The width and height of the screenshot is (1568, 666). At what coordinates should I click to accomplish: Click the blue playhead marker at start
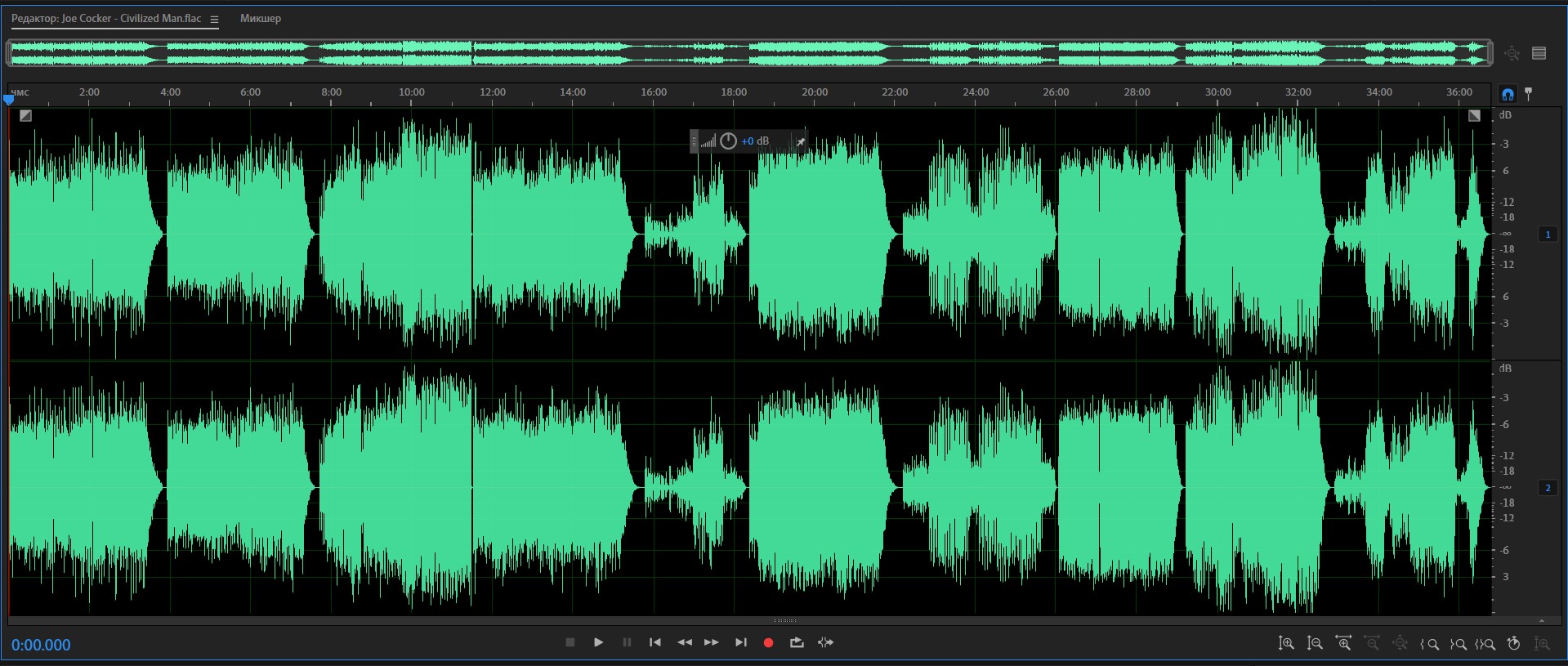[x=9, y=99]
